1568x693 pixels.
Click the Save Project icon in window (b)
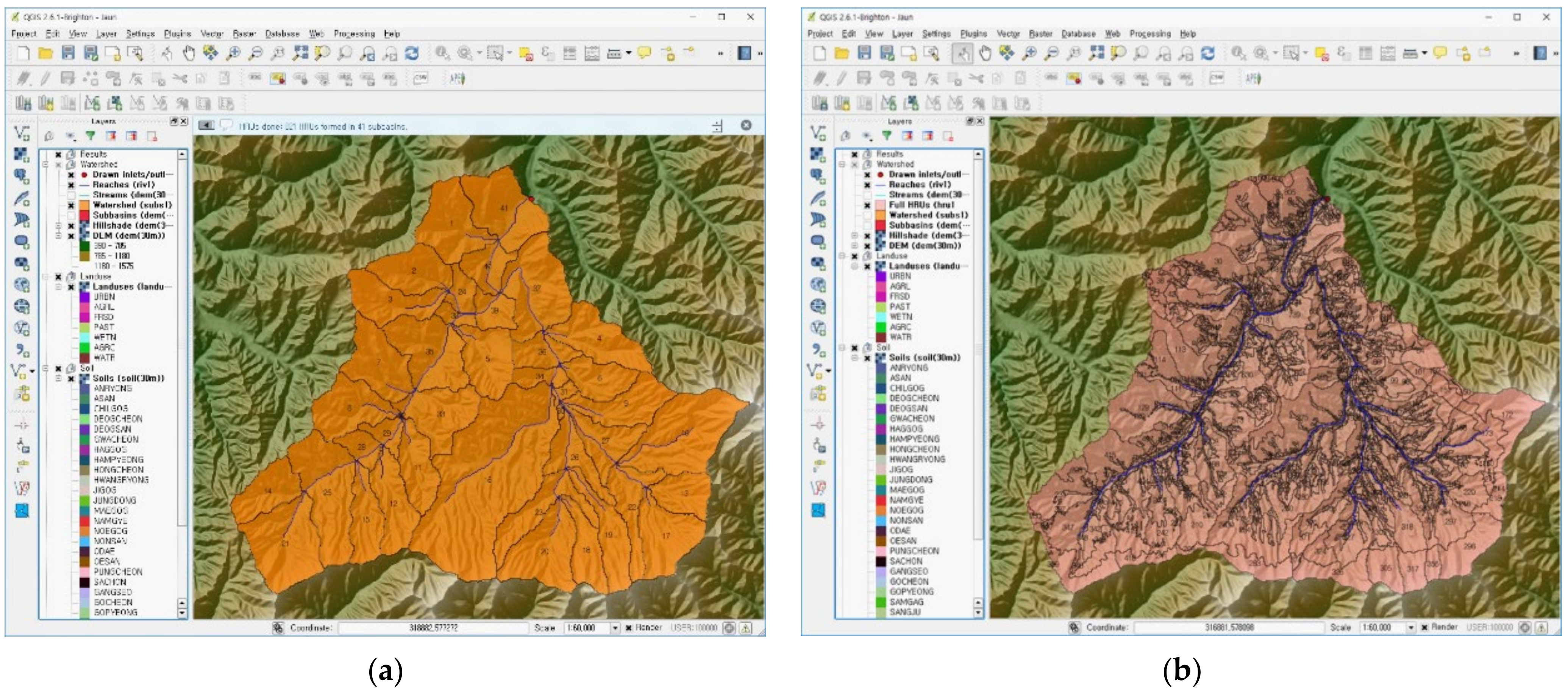[864, 53]
